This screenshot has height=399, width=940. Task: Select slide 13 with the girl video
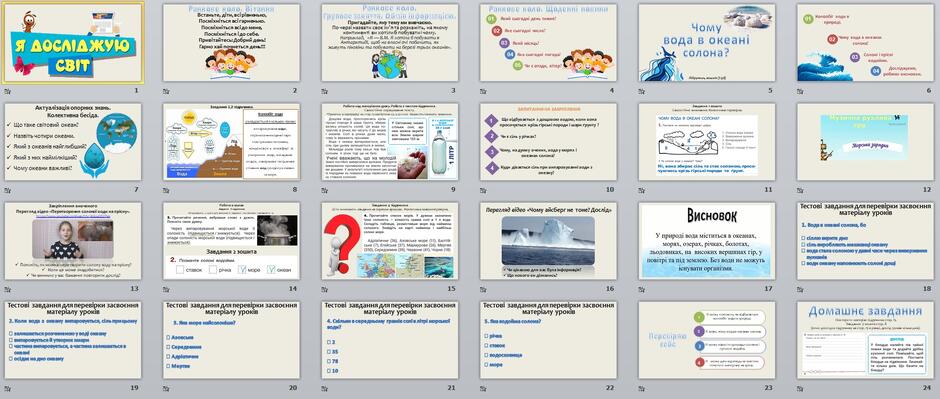[x=73, y=240]
